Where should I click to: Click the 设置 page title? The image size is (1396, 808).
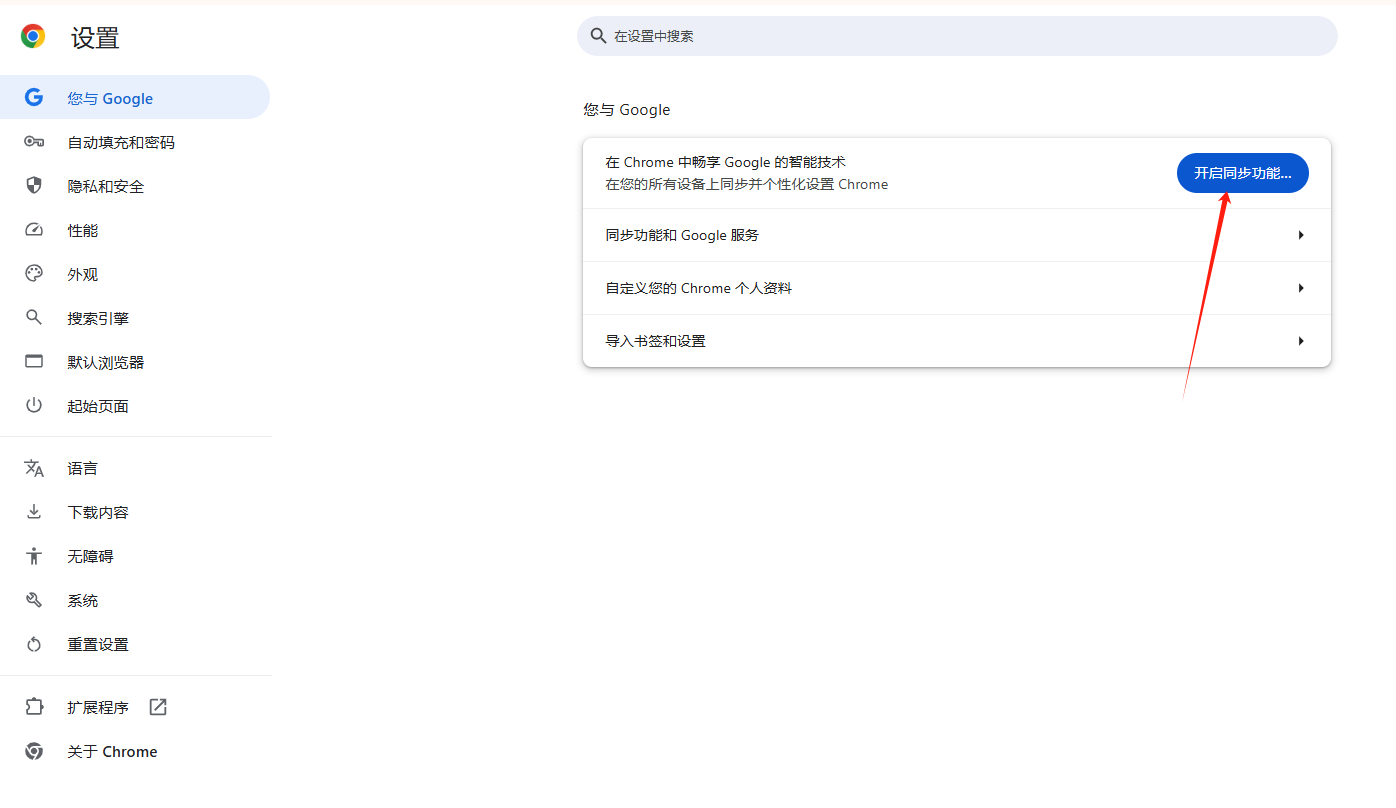pos(95,38)
